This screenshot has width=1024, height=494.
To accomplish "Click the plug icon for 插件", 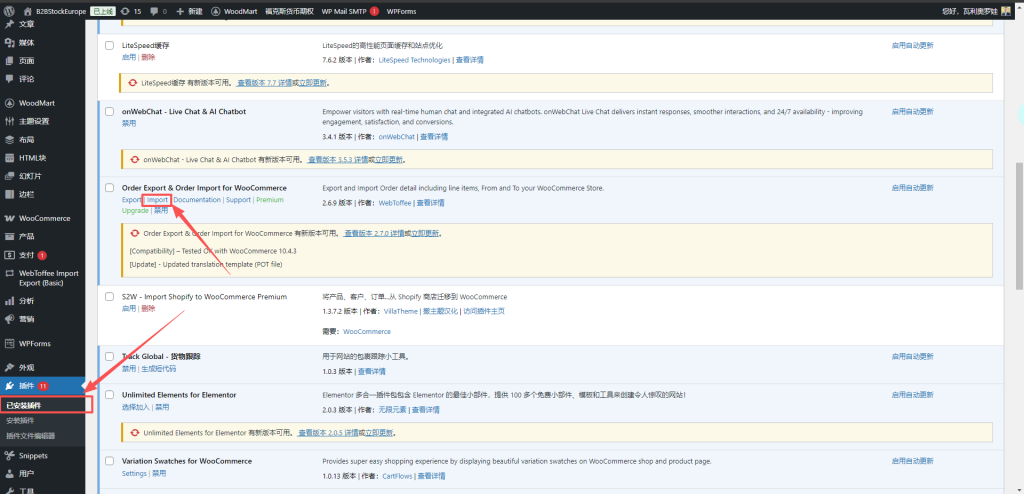I will pos(9,386).
